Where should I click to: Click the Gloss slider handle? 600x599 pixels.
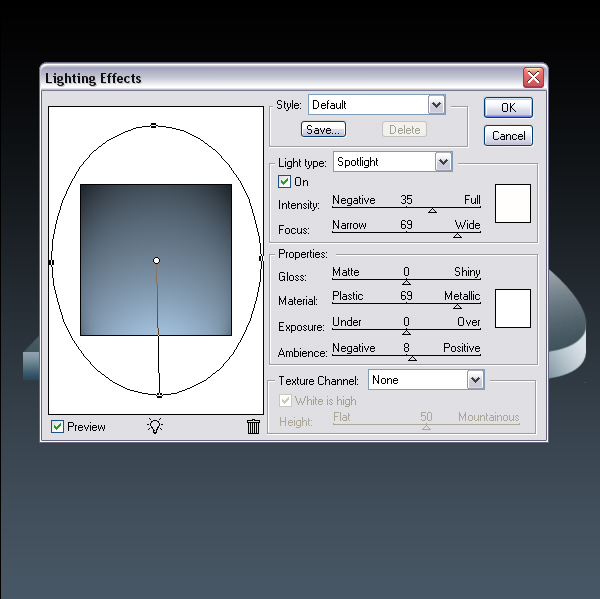pos(406,282)
